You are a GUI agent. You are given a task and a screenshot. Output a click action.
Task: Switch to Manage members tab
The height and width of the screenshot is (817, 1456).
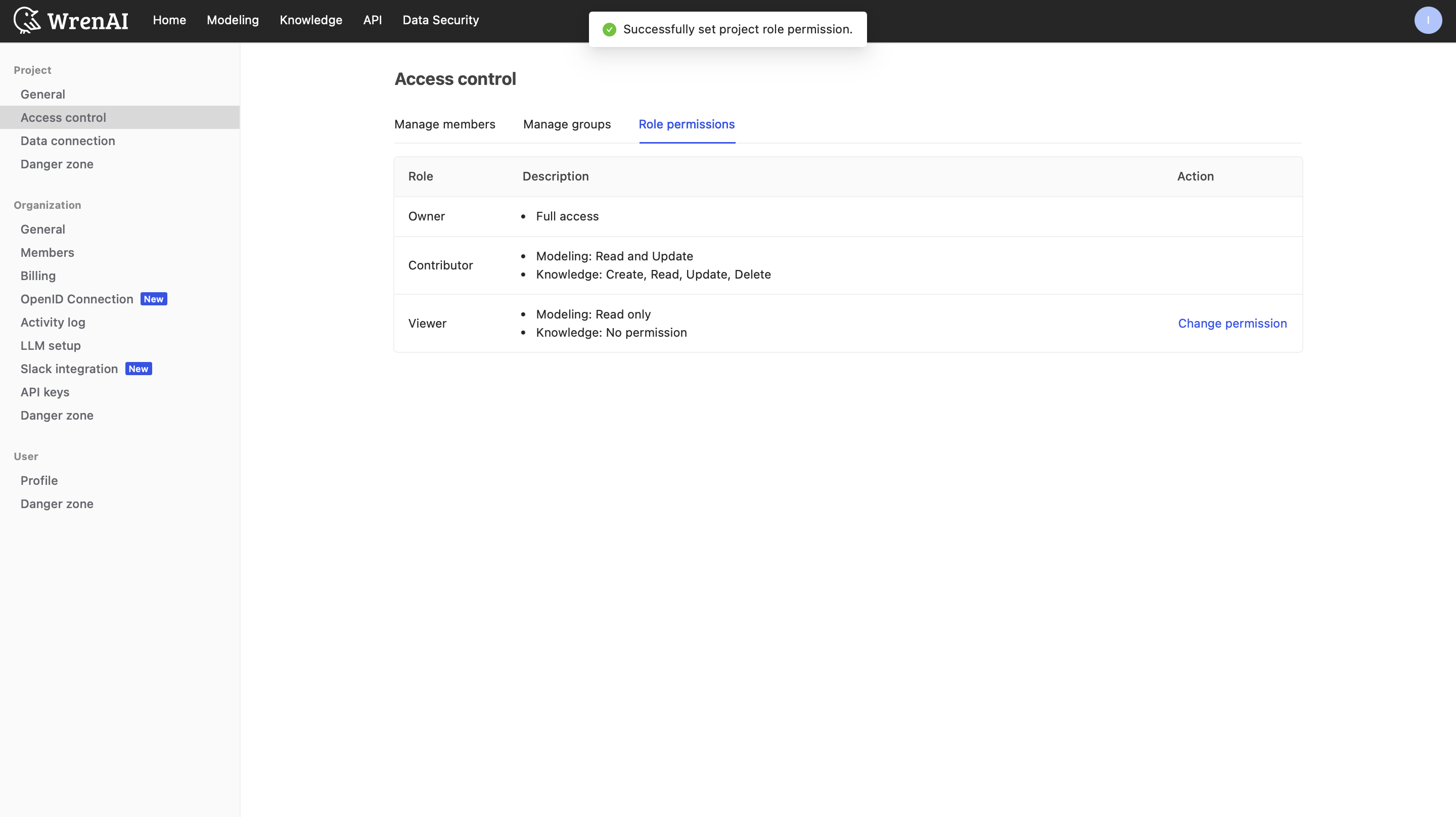click(444, 124)
